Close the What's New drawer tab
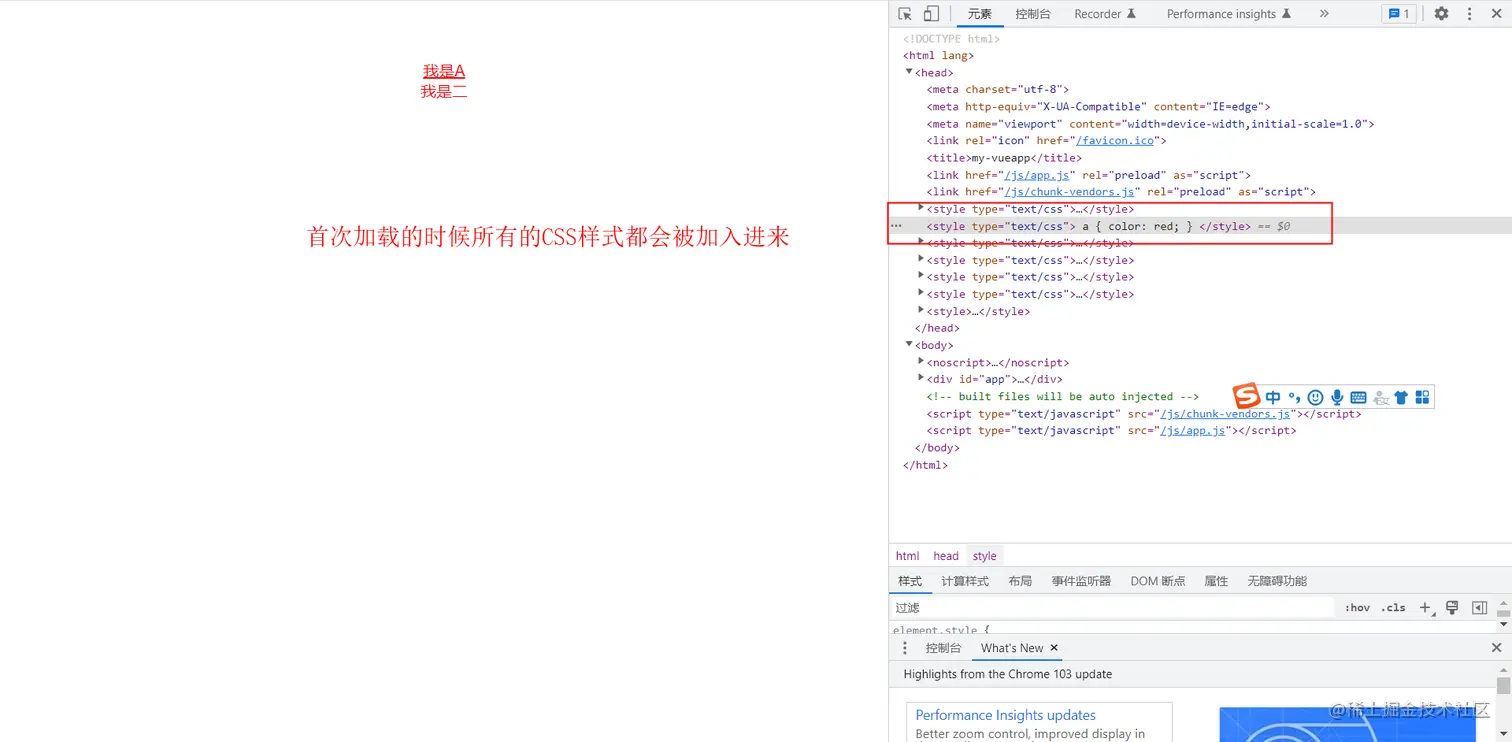Image resolution: width=1512 pixels, height=742 pixels. tap(1054, 648)
